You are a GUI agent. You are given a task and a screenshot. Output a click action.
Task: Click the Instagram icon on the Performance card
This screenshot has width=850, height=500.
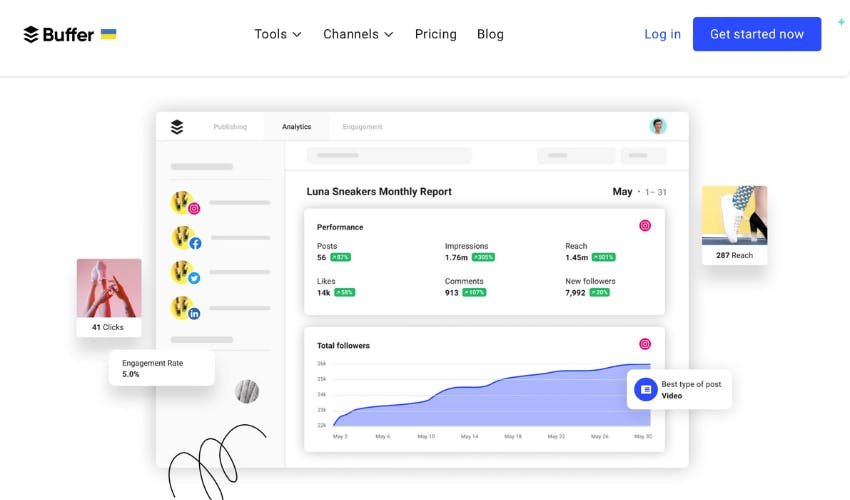(645, 226)
